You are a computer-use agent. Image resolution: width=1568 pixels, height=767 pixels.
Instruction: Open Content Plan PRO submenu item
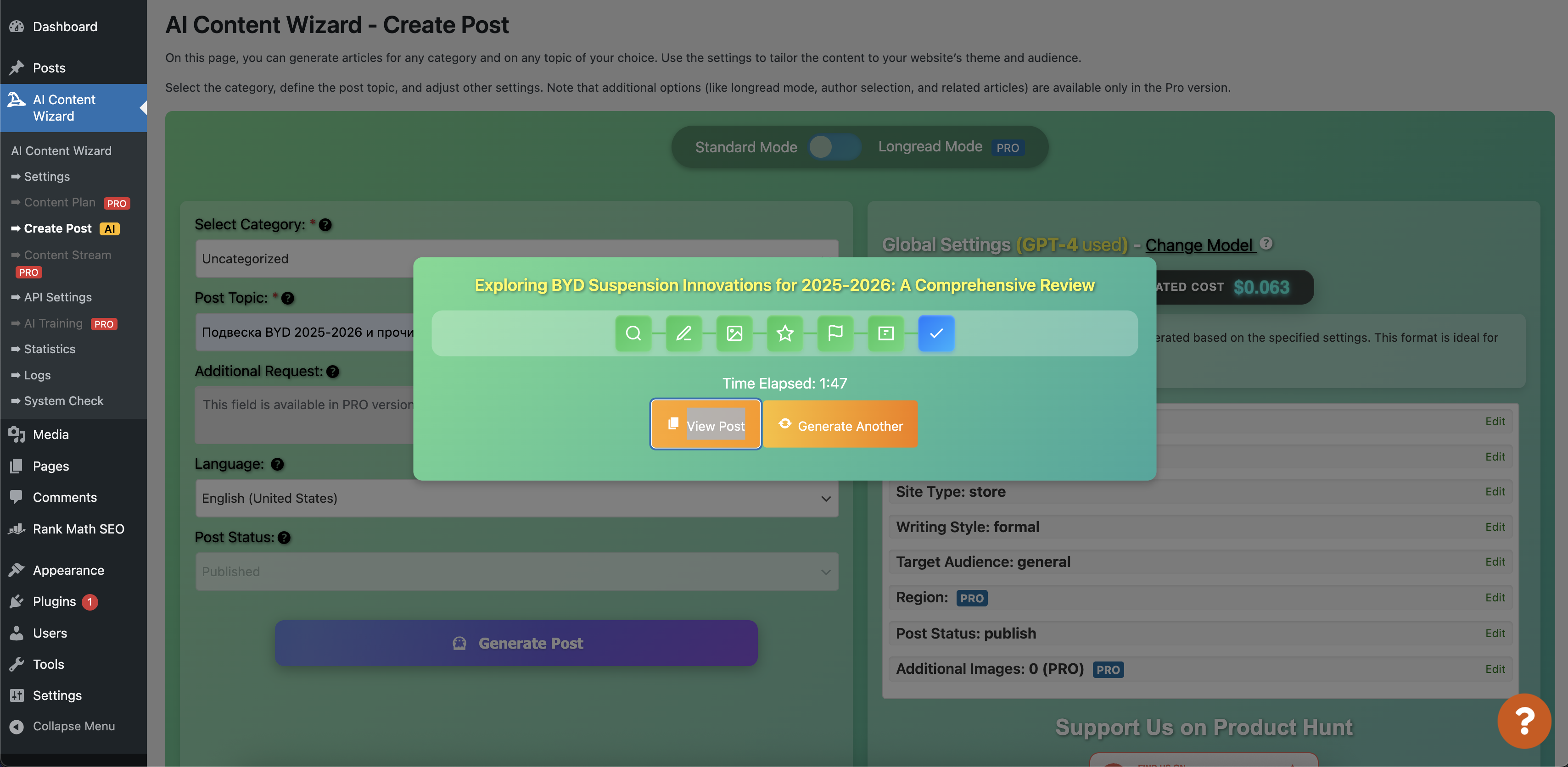tap(71, 203)
